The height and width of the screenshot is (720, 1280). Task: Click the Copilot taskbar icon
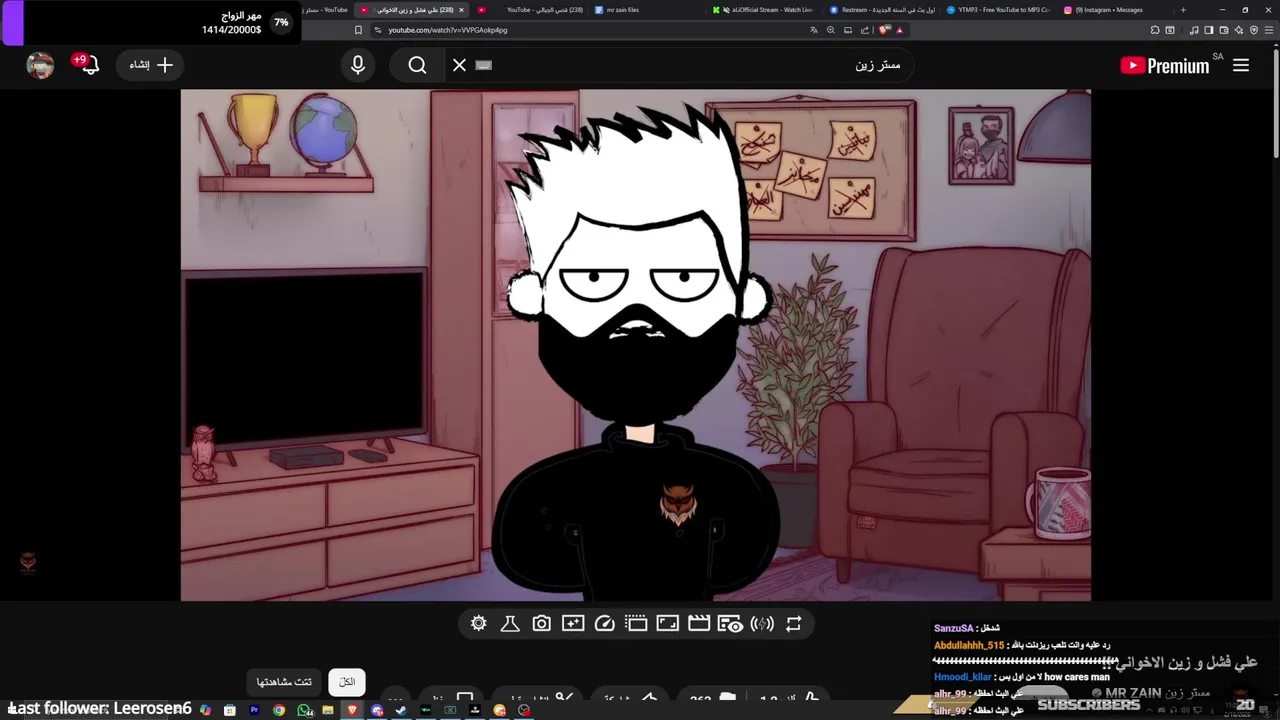point(205,710)
